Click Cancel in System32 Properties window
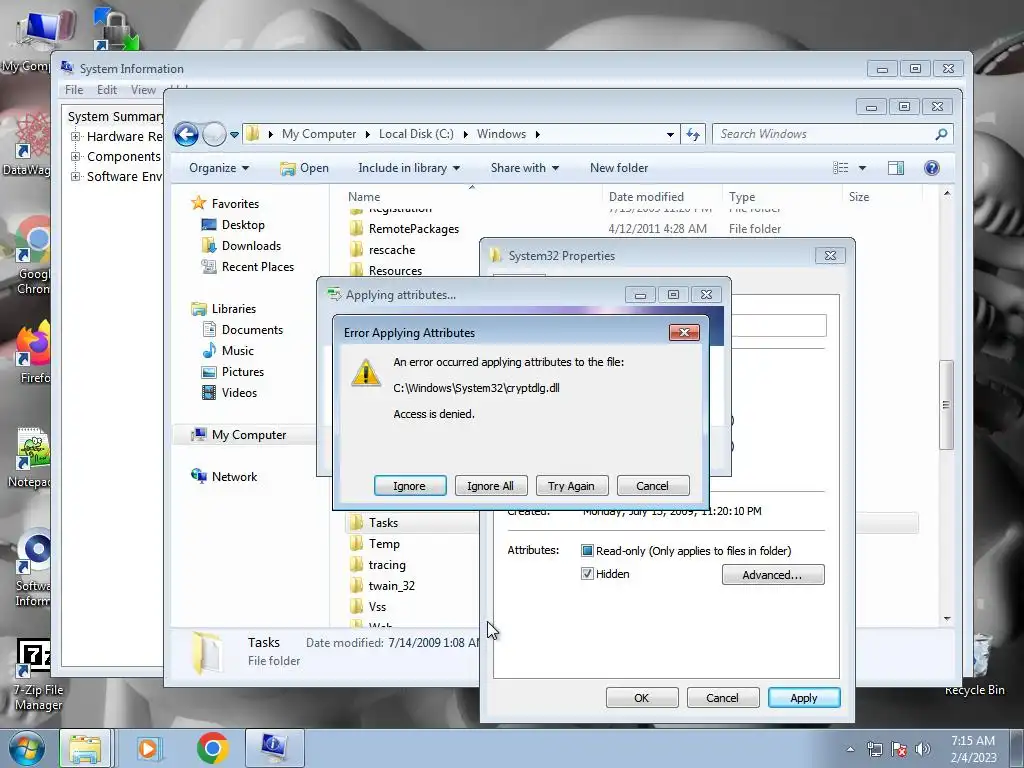Viewport: 1024px width, 768px height. [722, 697]
